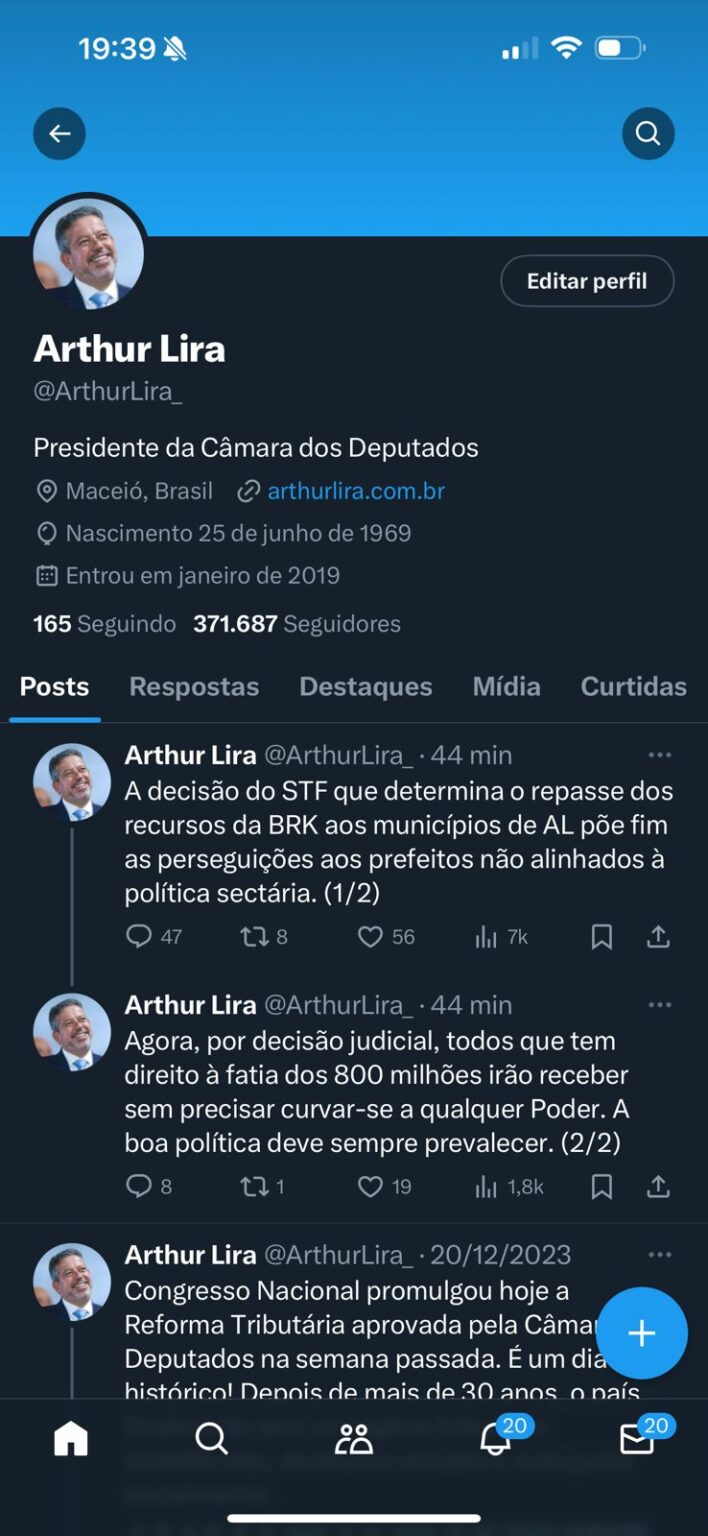Open Notifications bell with 20 badge
Image resolution: width=708 pixels, height=1536 pixels.
[496, 1438]
